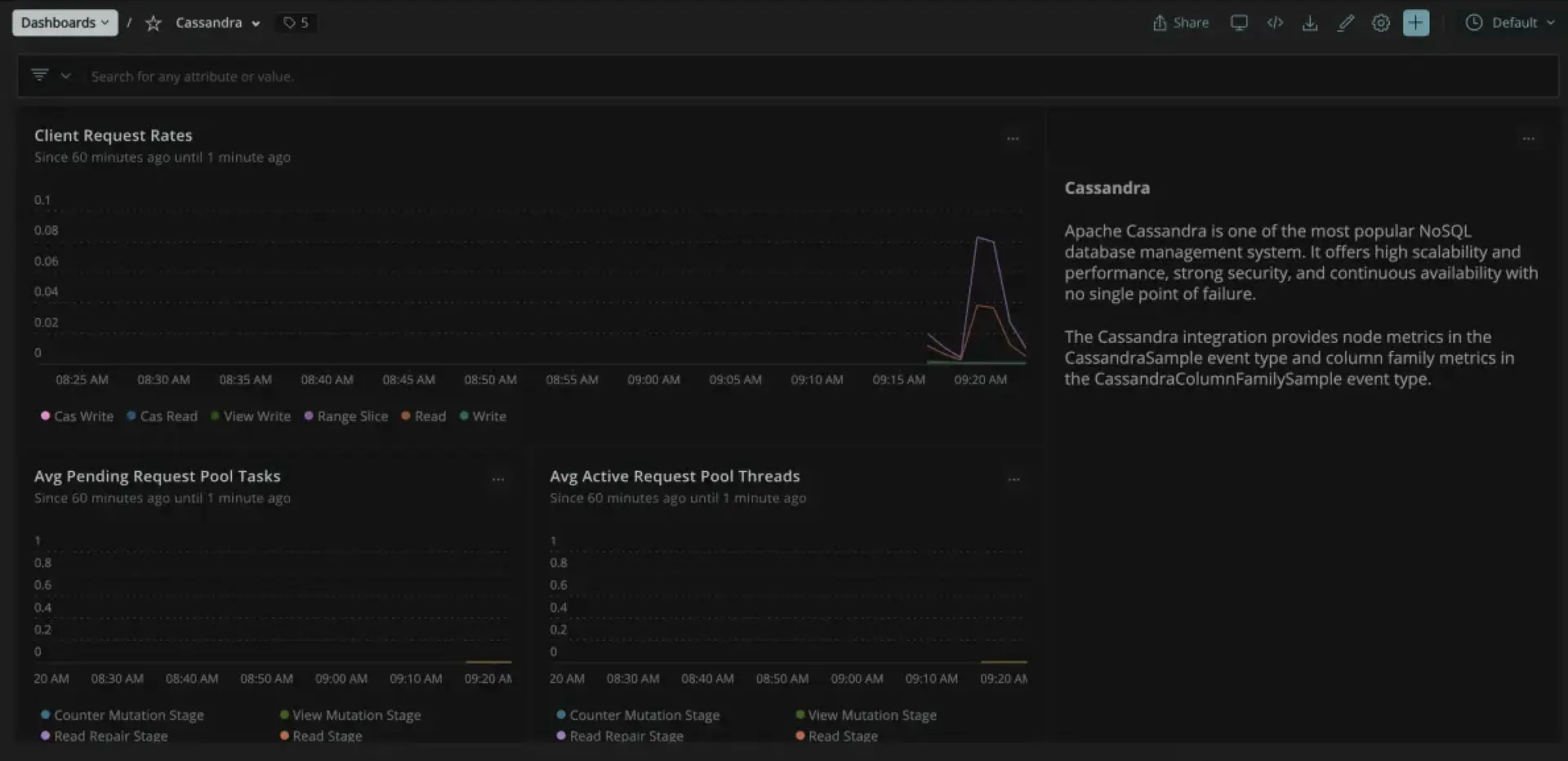The image size is (1568, 761).
Task: Add a widget using the plus button
Action: 1416,23
